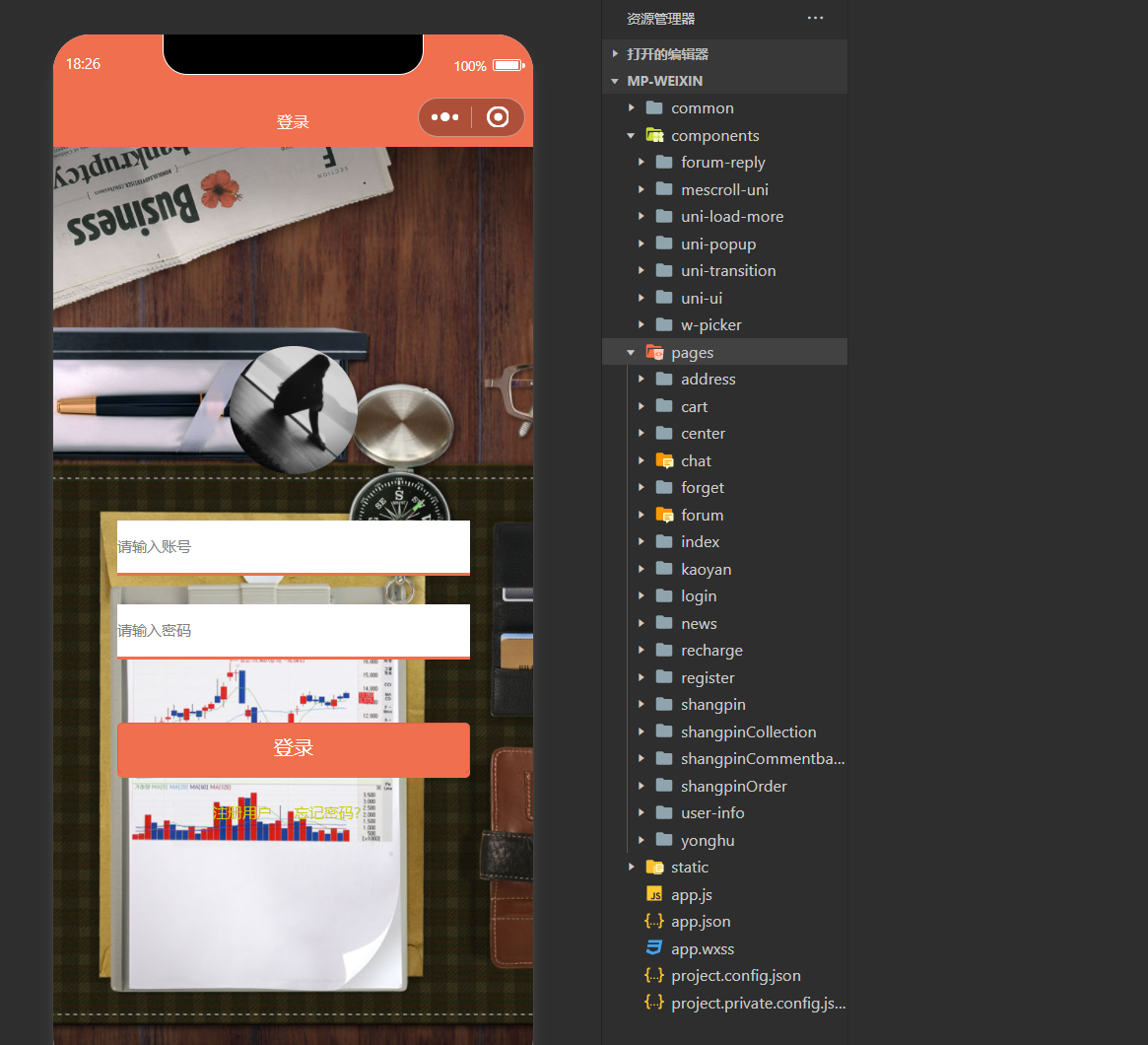Expand the static folder

(x=632, y=867)
